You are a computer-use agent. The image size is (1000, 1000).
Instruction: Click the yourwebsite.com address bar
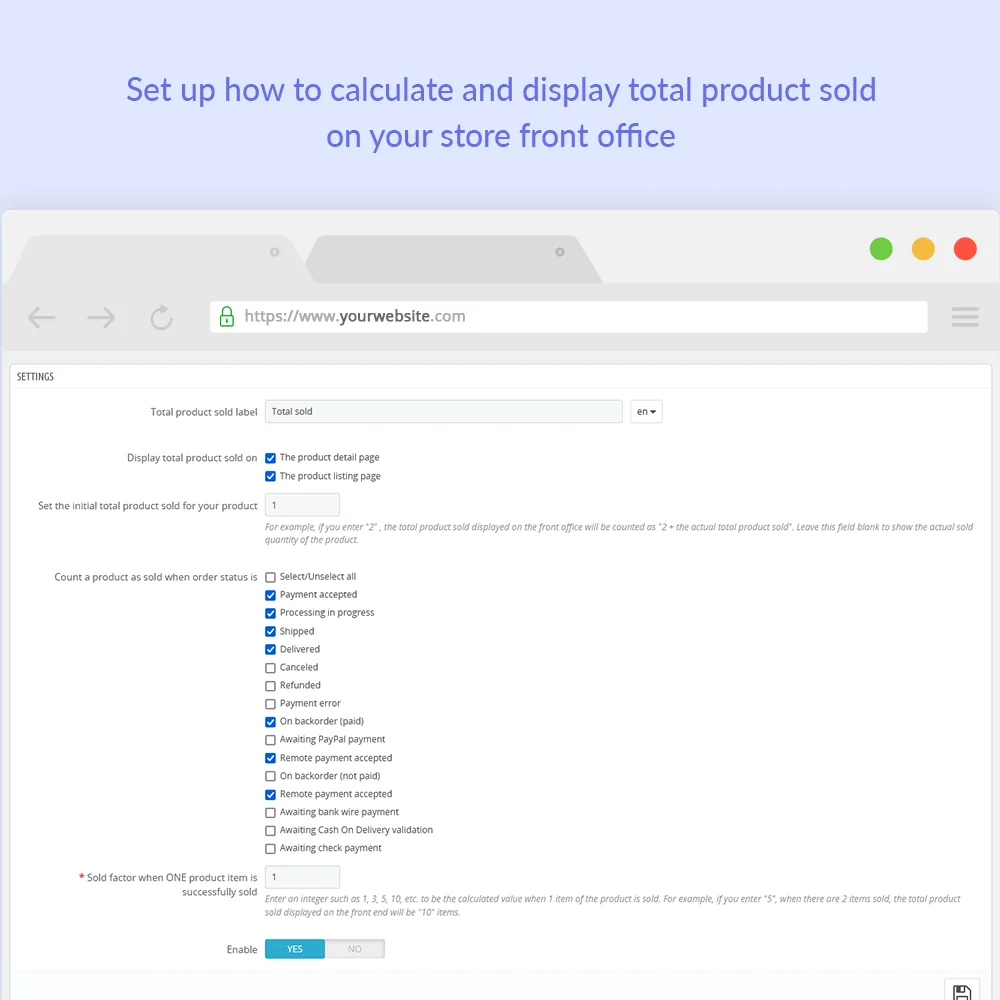coord(580,317)
